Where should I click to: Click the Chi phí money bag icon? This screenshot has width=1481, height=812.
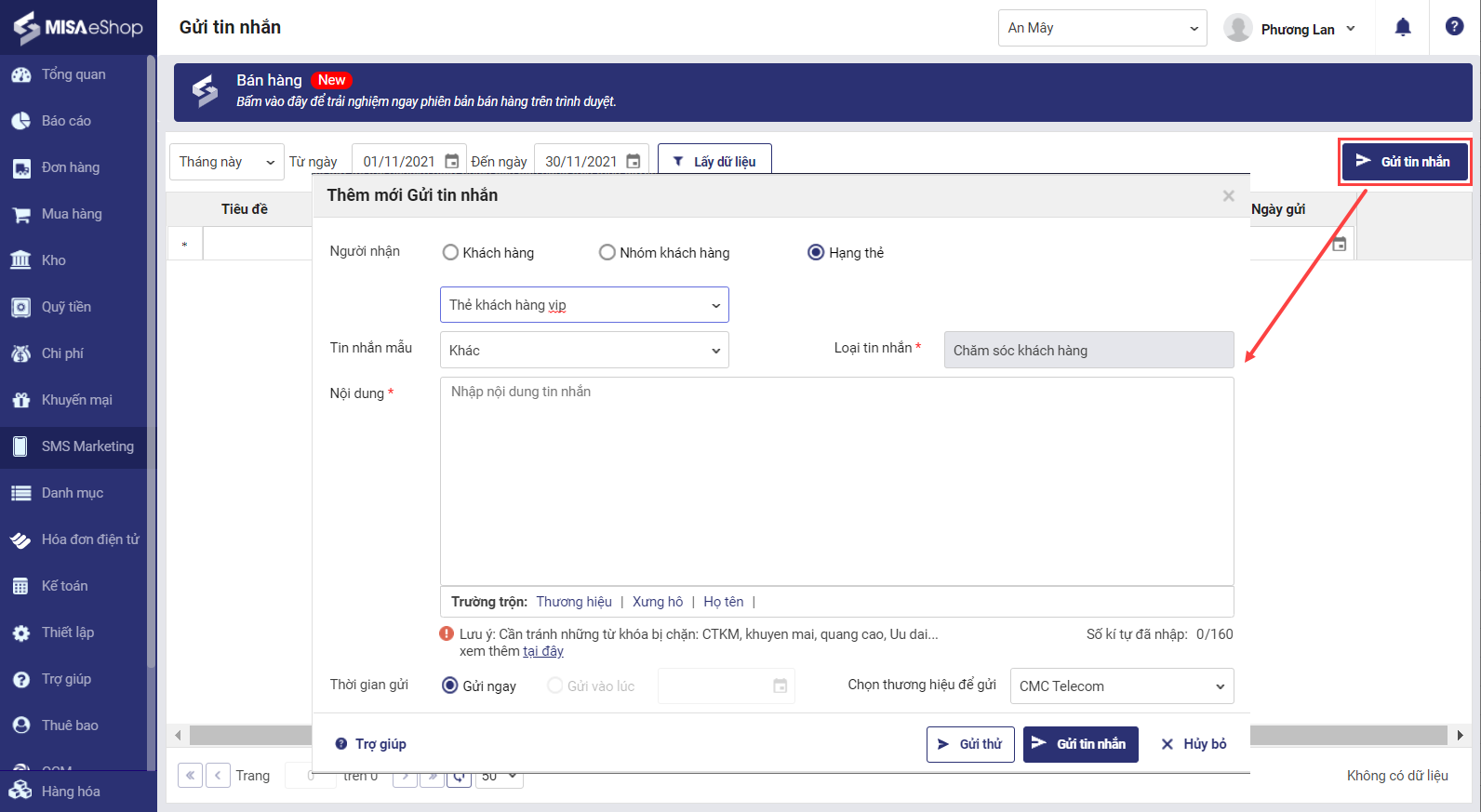click(x=20, y=353)
